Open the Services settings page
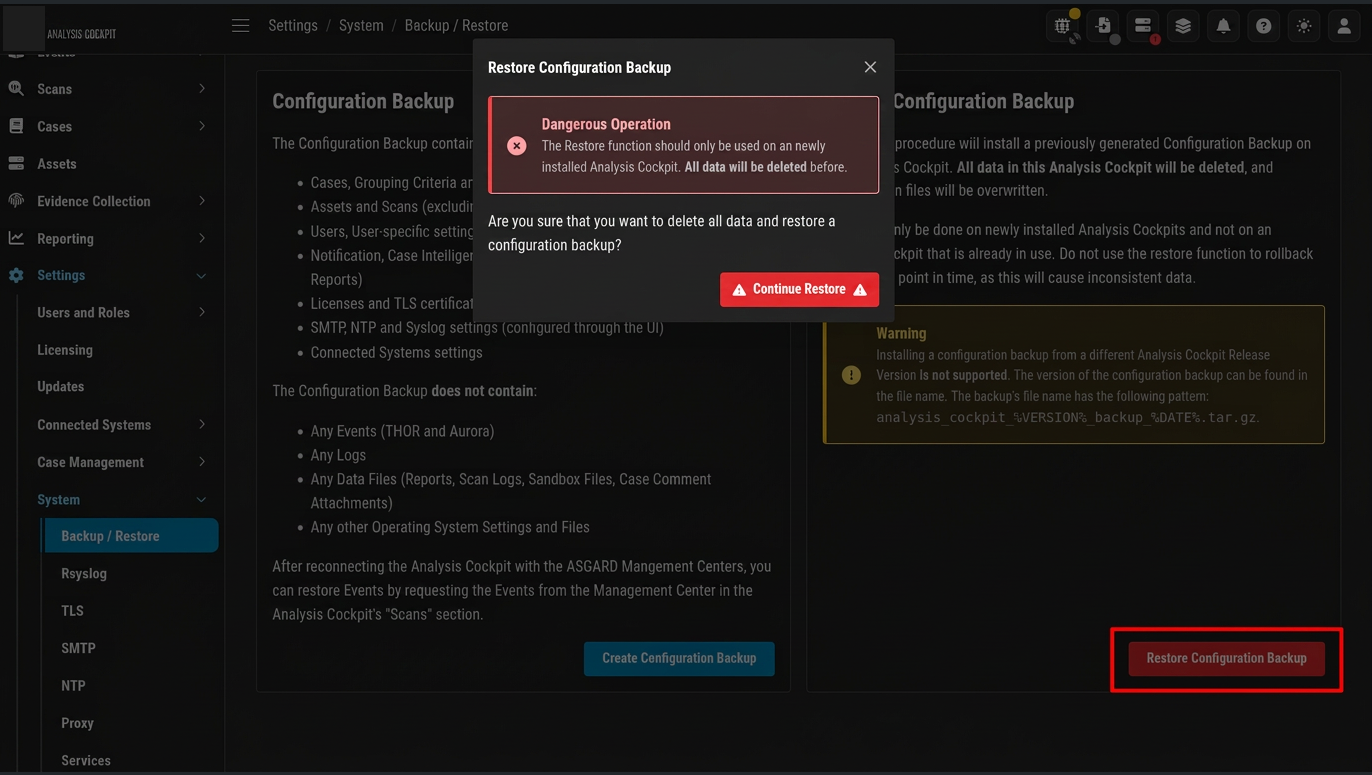 click(x=86, y=760)
